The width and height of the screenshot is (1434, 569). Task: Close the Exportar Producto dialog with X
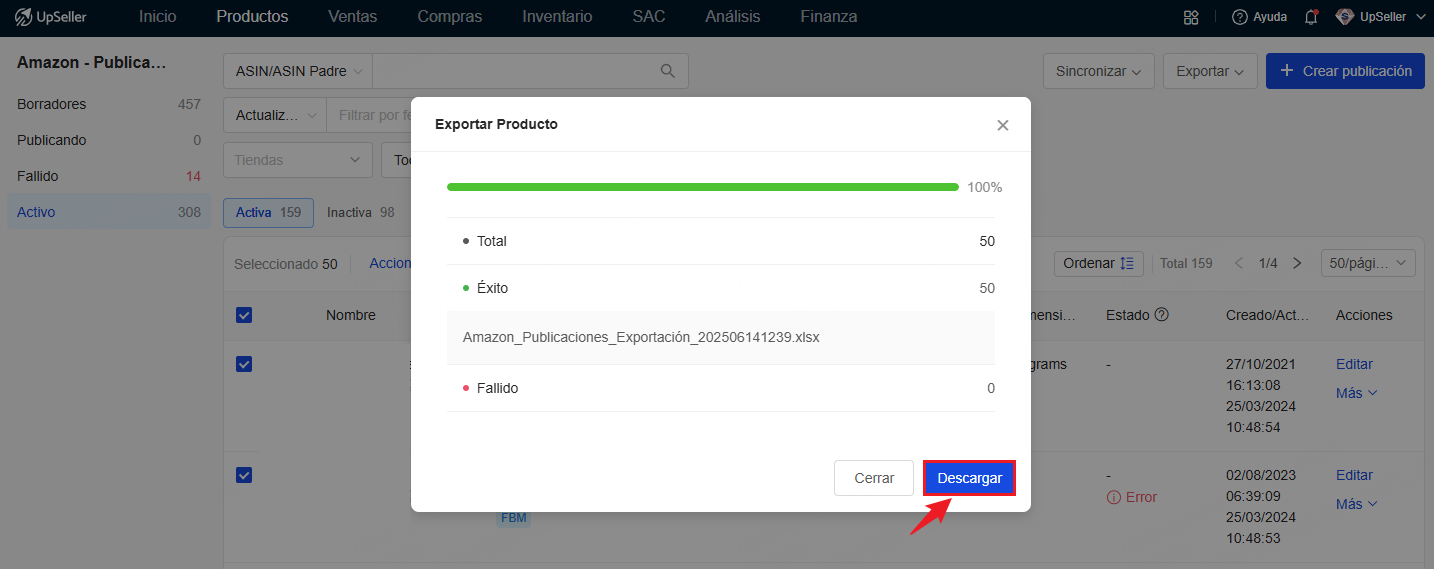[x=1003, y=125]
